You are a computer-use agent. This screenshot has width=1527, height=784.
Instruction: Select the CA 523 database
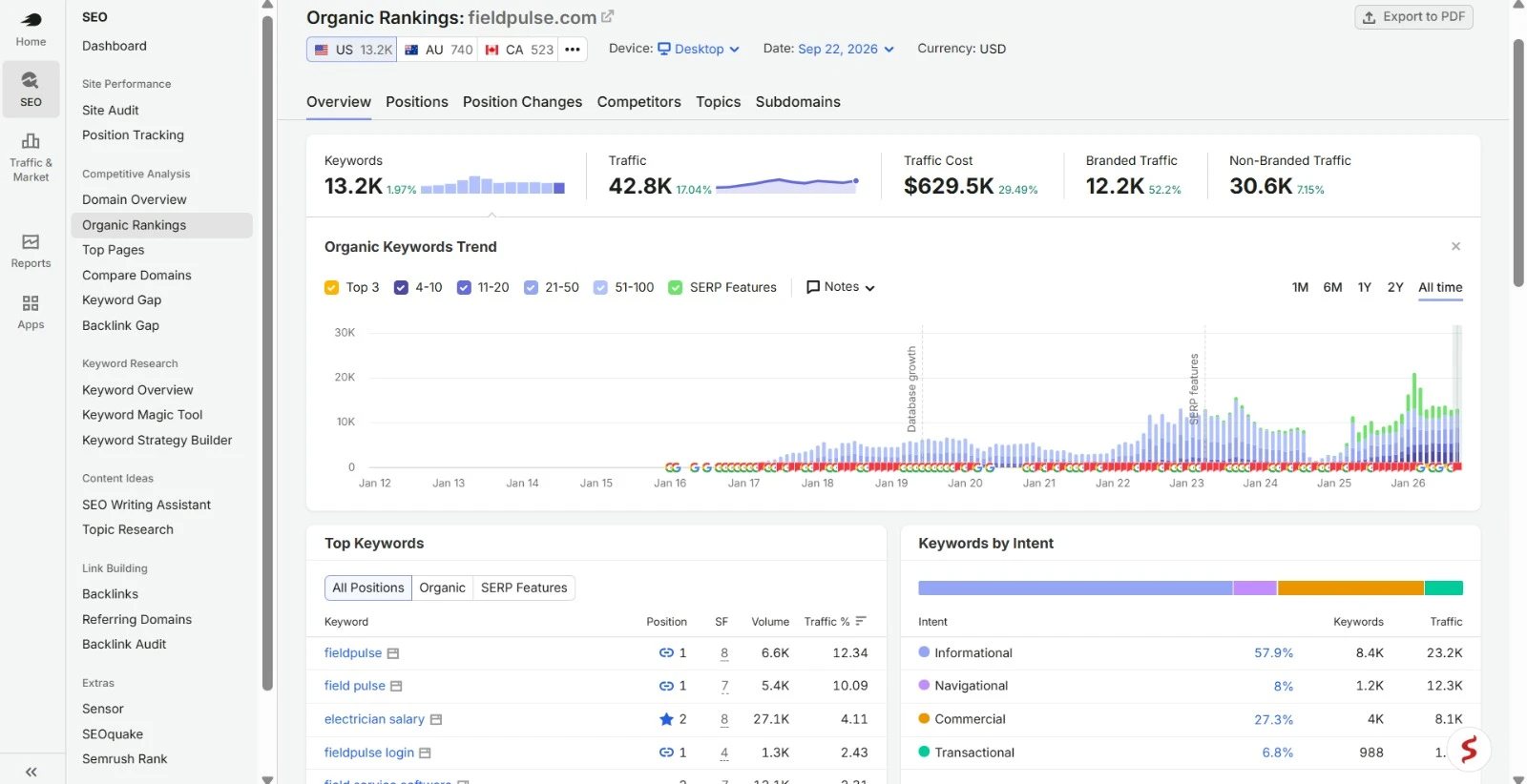tap(518, 50)
